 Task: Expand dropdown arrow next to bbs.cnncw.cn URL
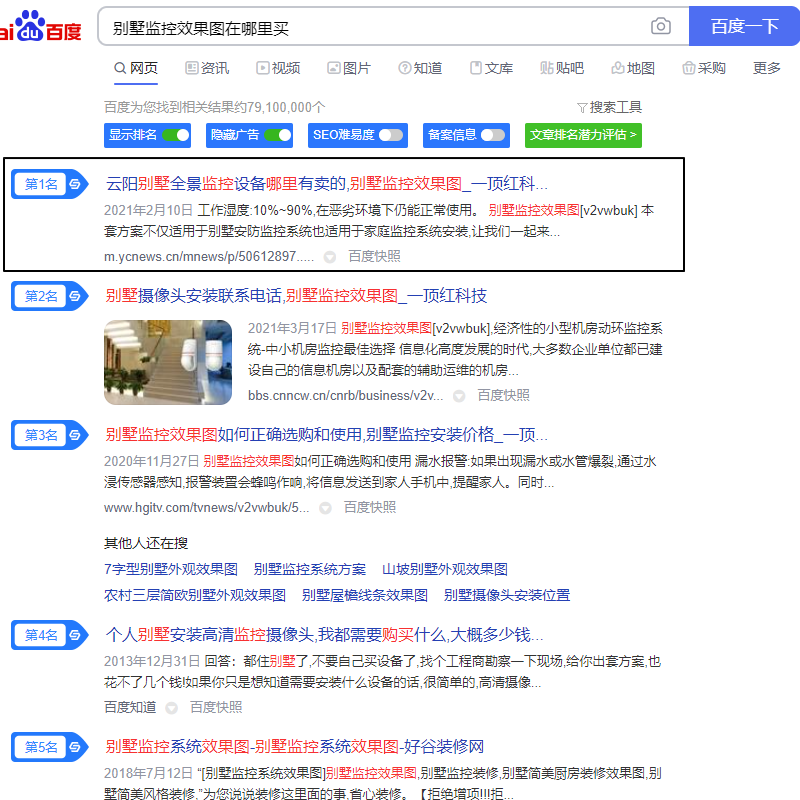click(x=459, y=396)
